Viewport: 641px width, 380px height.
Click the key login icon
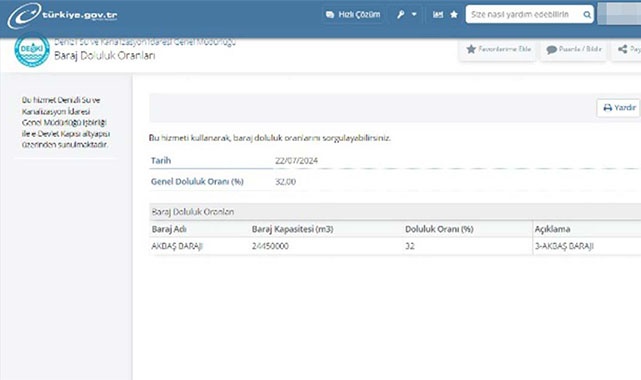coord(401,15)
